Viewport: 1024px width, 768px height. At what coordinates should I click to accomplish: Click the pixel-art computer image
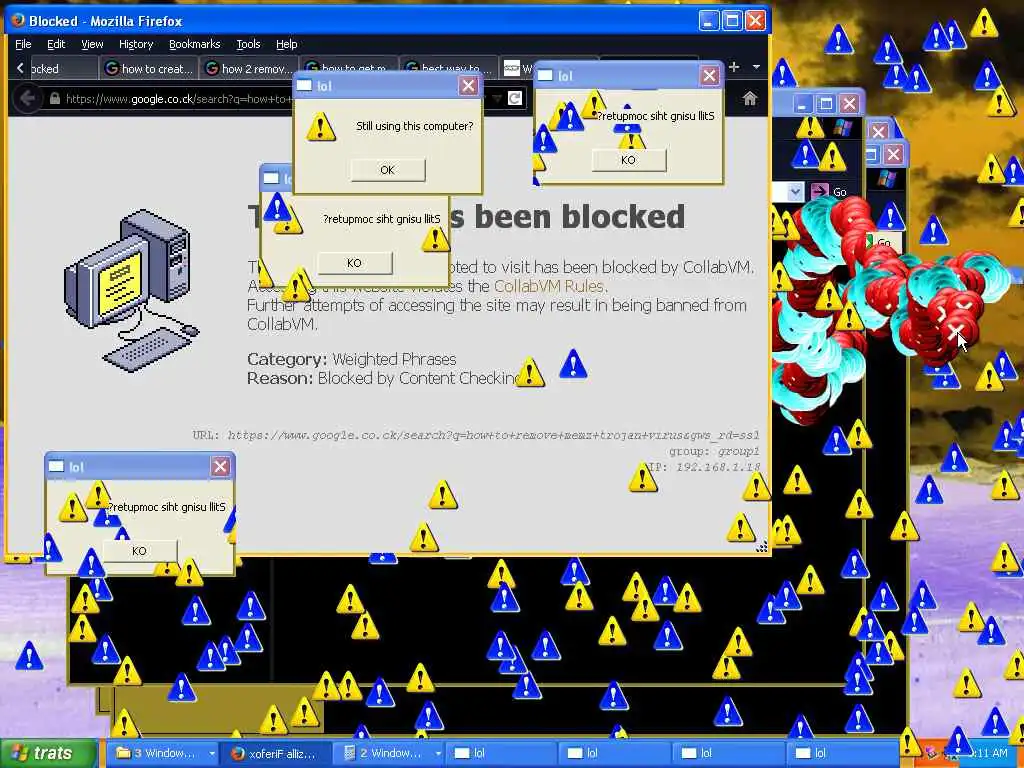coord(131,291)
